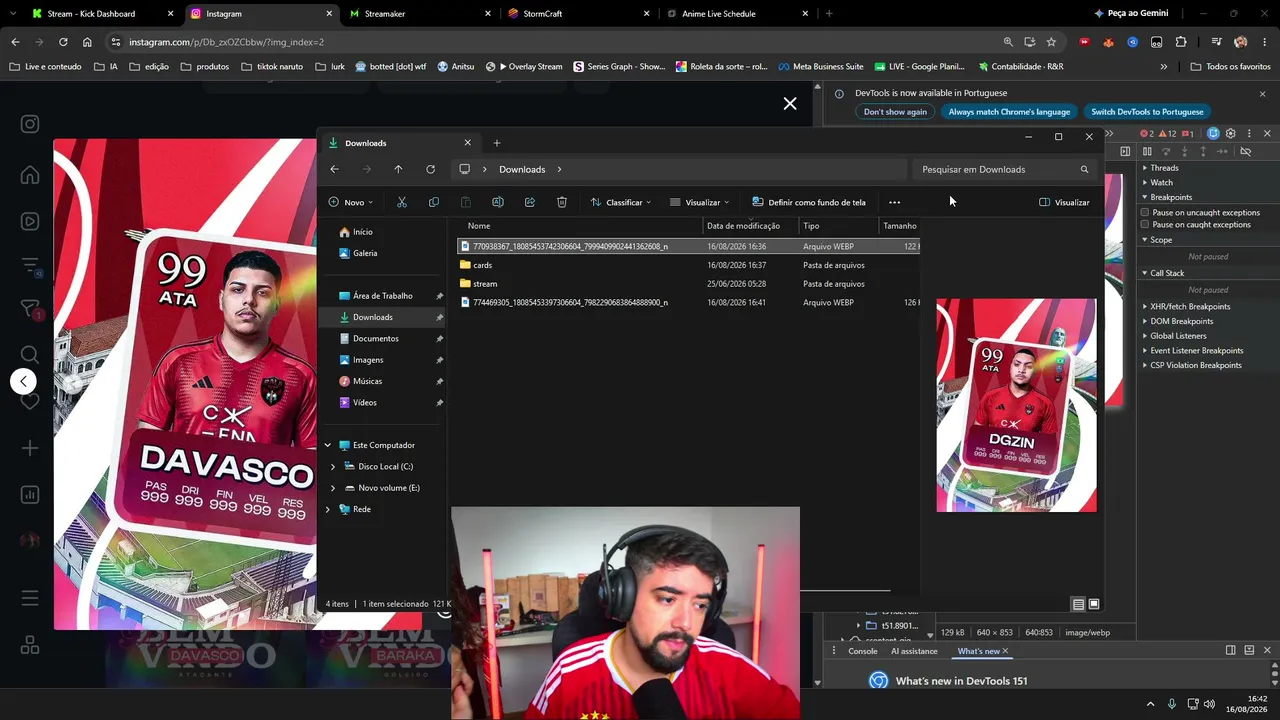Go back in the Downloads Explorer window

334,169
